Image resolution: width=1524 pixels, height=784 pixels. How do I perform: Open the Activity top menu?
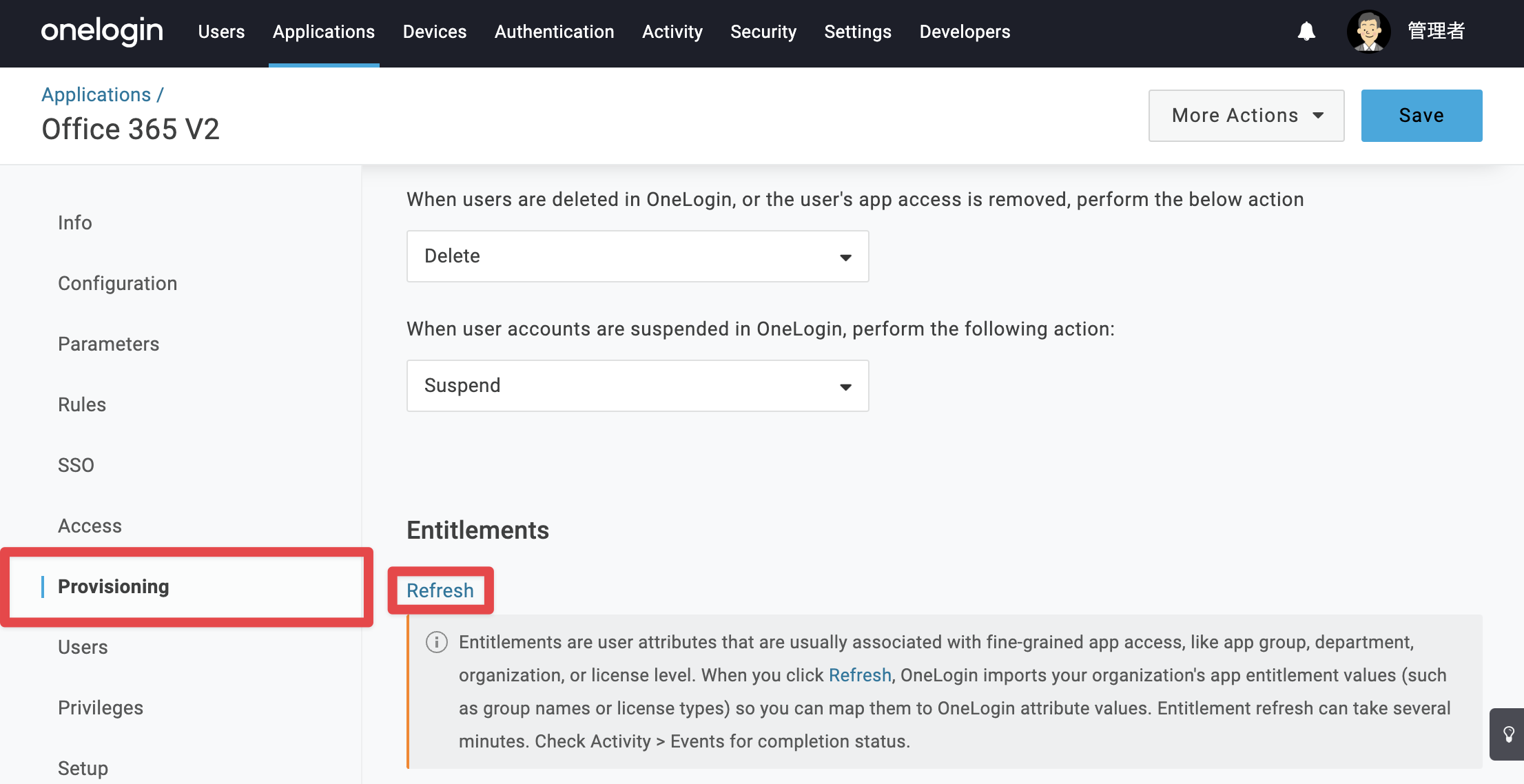[x=672, y=32]
